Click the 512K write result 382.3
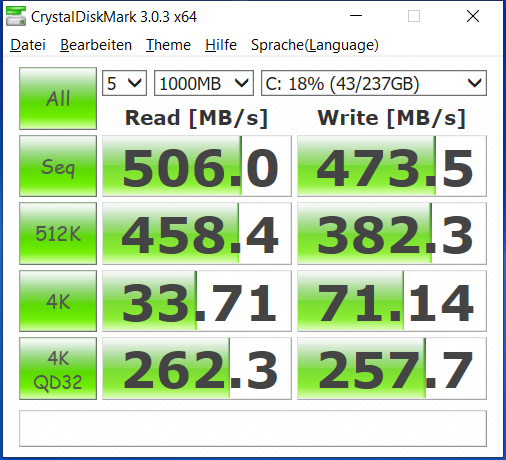Viewport: 506px width, 460px height. (x=392, y=233)
